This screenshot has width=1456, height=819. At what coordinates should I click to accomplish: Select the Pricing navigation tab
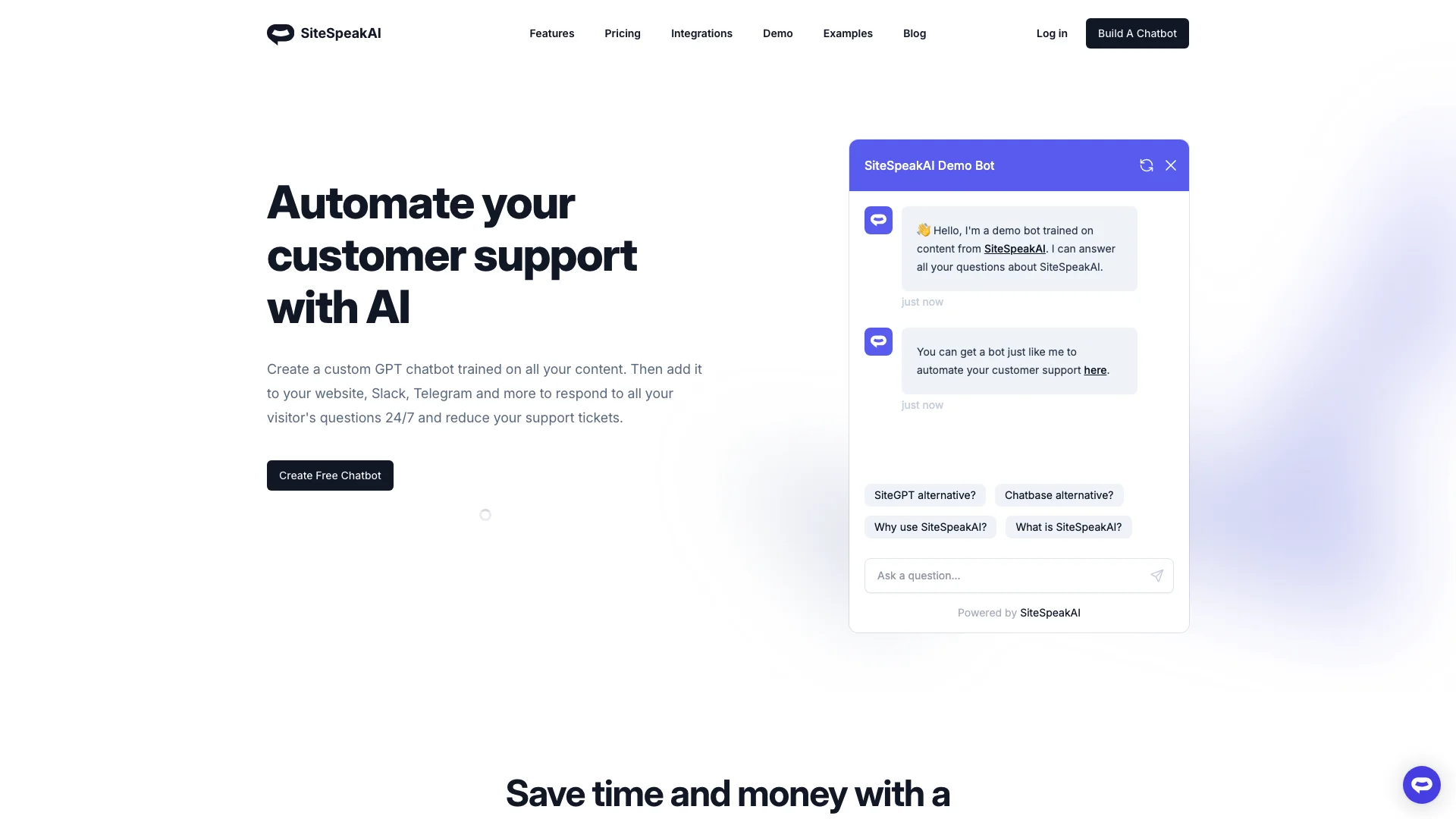click(x=622, y=33)
